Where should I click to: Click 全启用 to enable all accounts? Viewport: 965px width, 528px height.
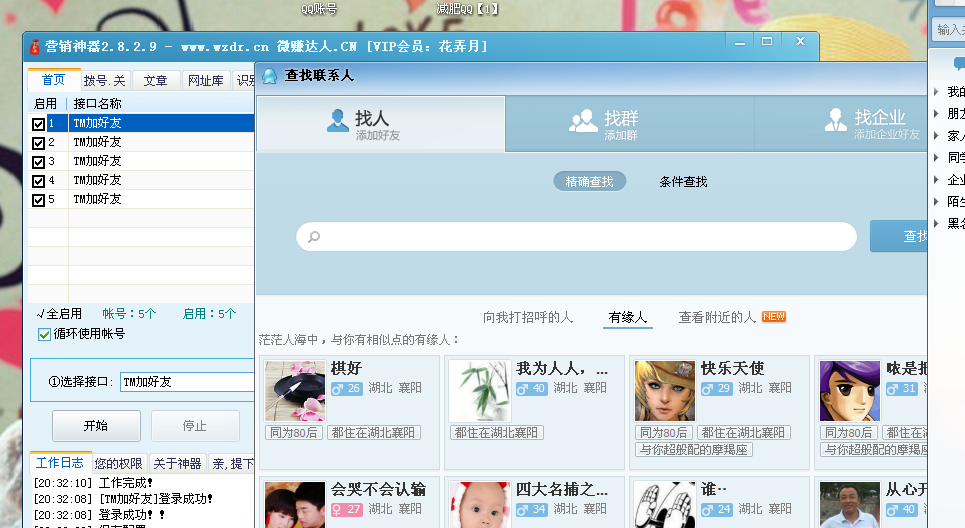click(59, 314)
